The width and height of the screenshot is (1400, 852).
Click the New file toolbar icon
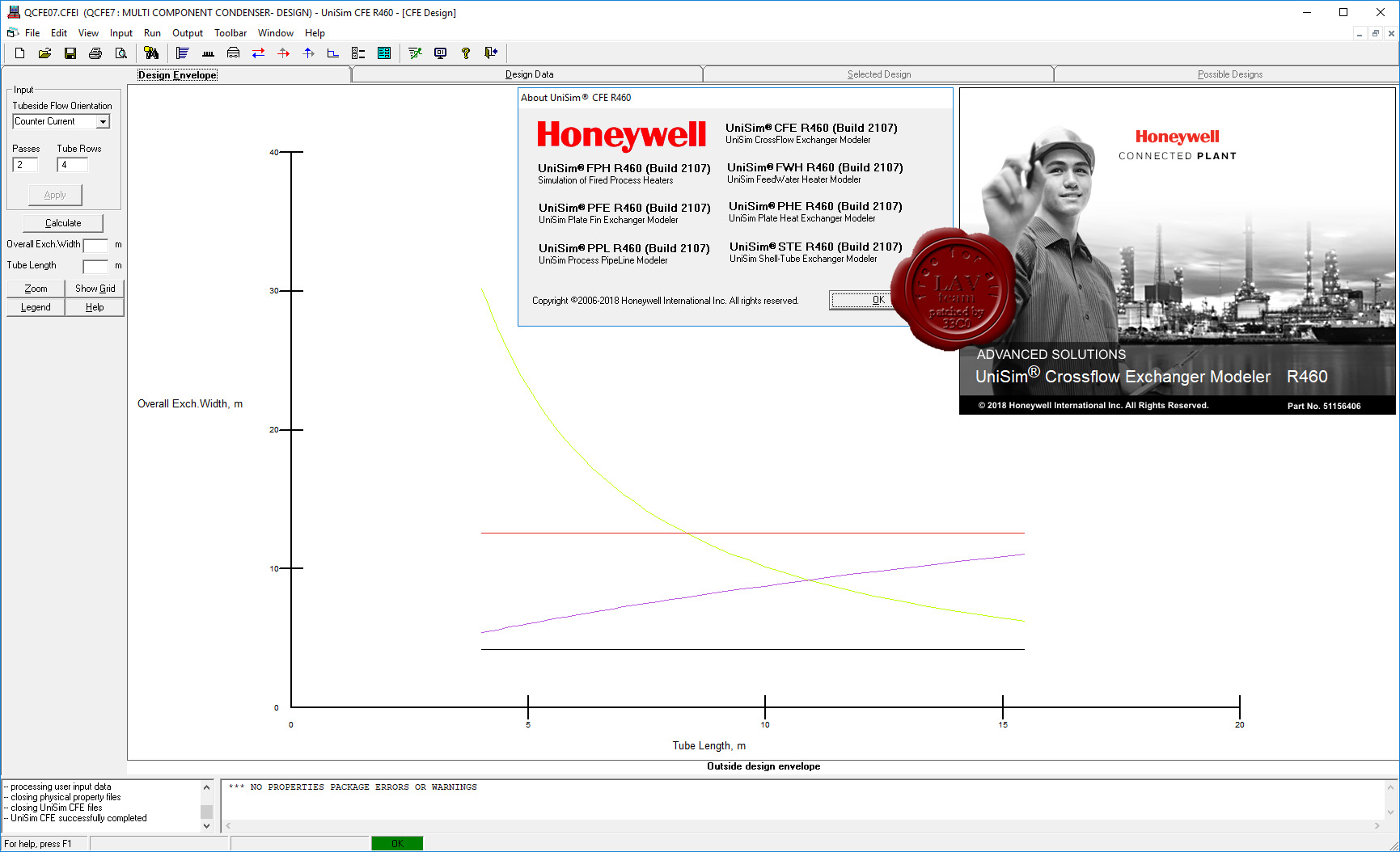20,53
